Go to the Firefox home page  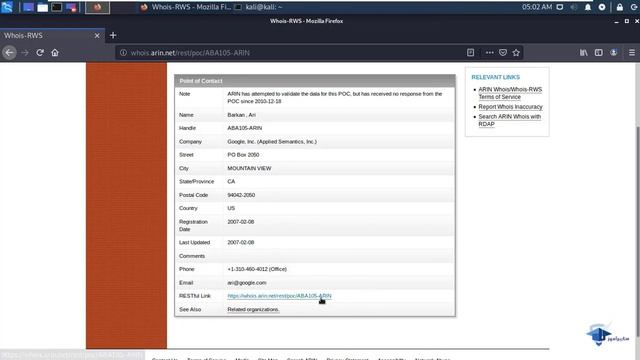pos(55,53)
